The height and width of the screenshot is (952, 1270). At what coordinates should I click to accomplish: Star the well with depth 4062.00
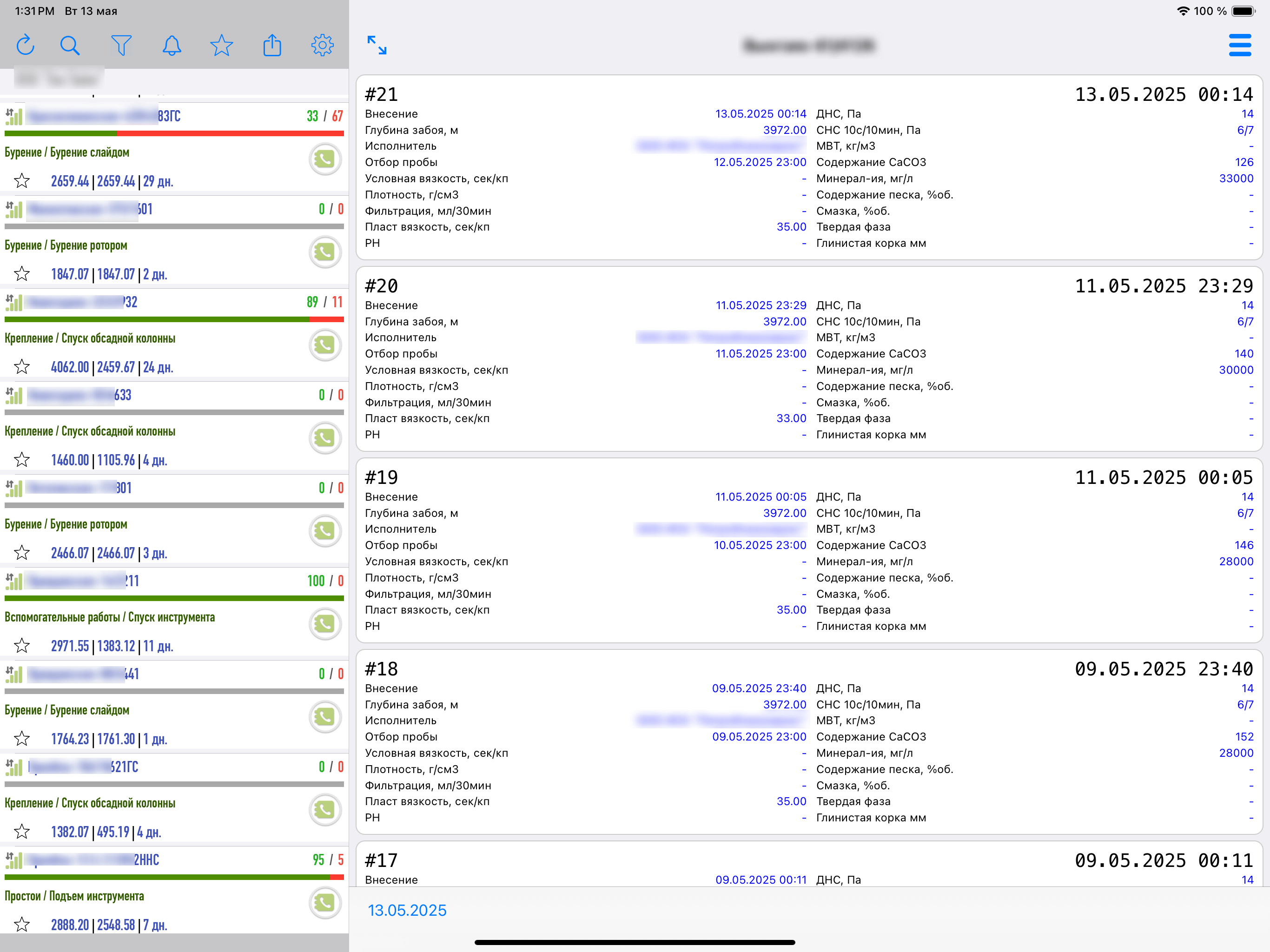(22, 368)
